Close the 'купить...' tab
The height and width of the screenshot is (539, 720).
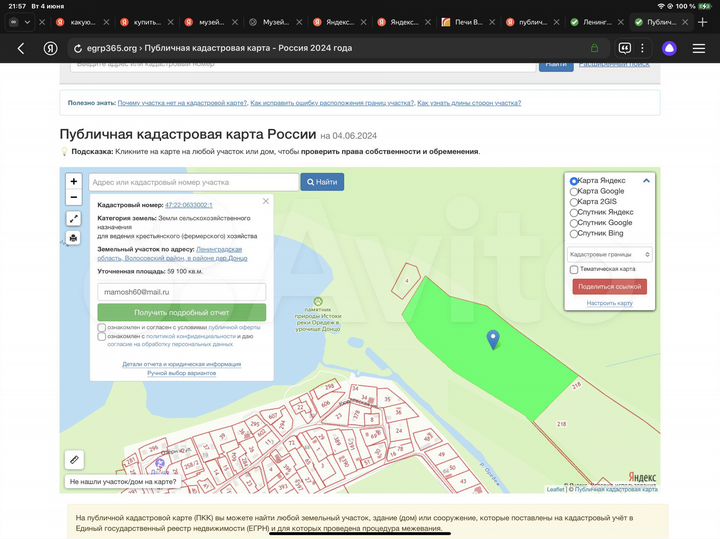coord(171,22)
